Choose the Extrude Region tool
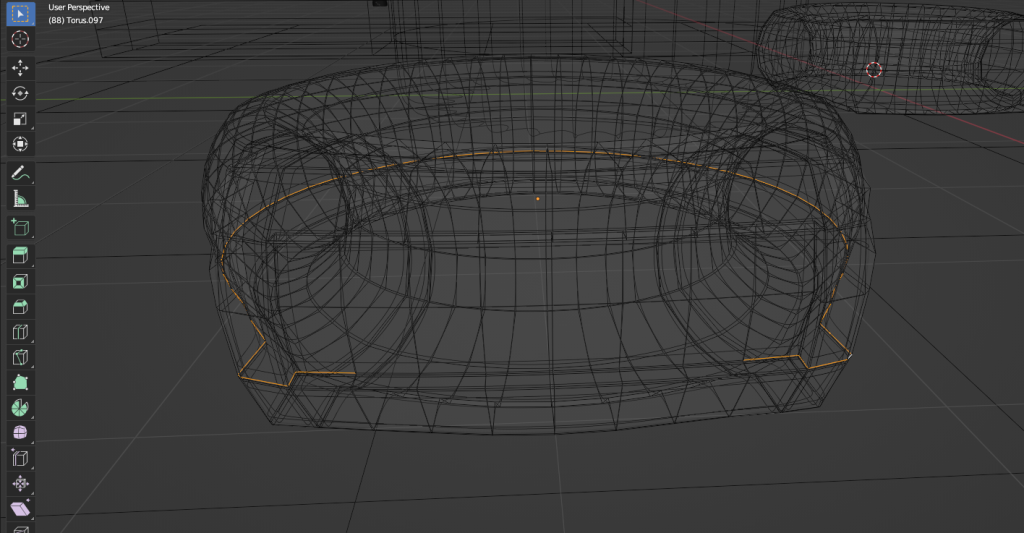The image size is (1024, 533). point(20,256)
